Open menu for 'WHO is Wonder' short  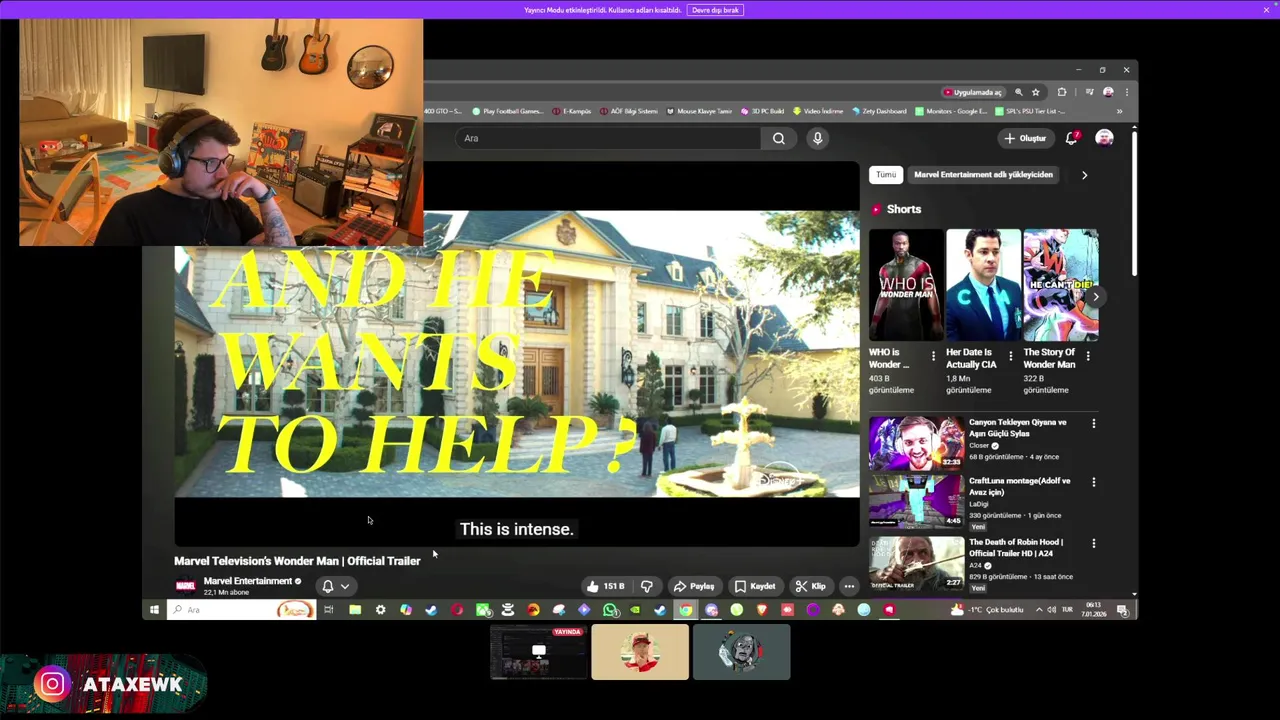[x=933, y=356]
